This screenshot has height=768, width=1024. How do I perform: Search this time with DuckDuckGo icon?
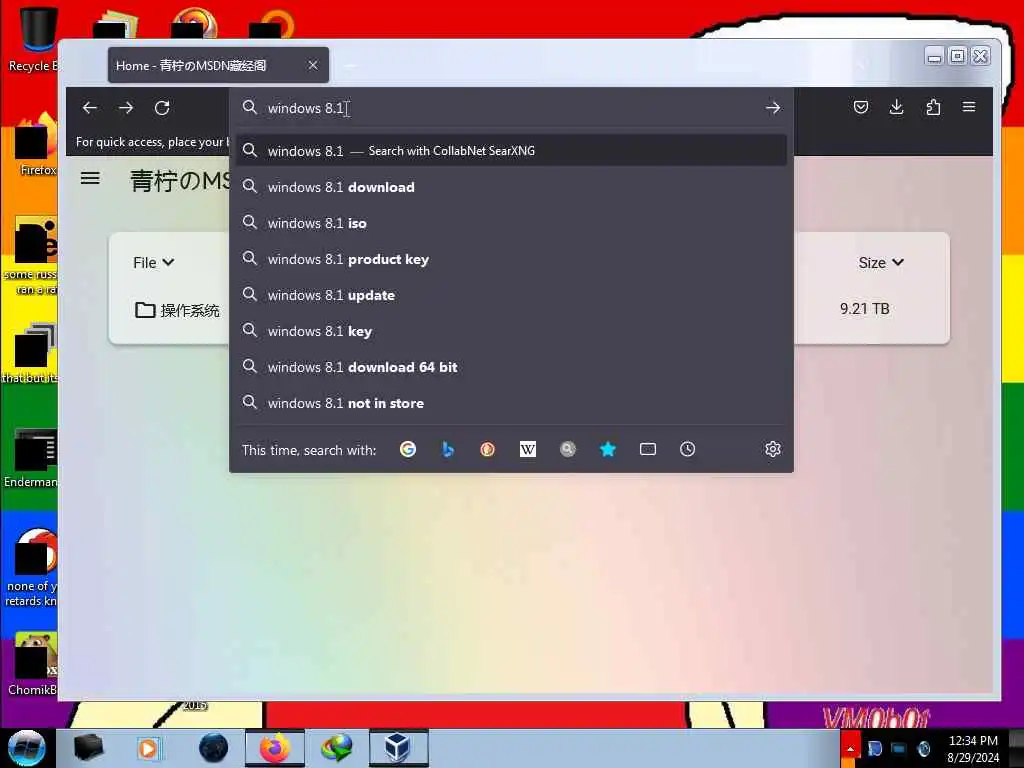487,449
